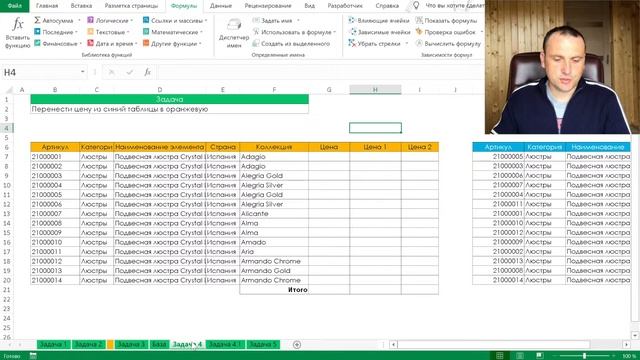
Task: Expand Автосумма dropdown arrow
Action: 79,20
